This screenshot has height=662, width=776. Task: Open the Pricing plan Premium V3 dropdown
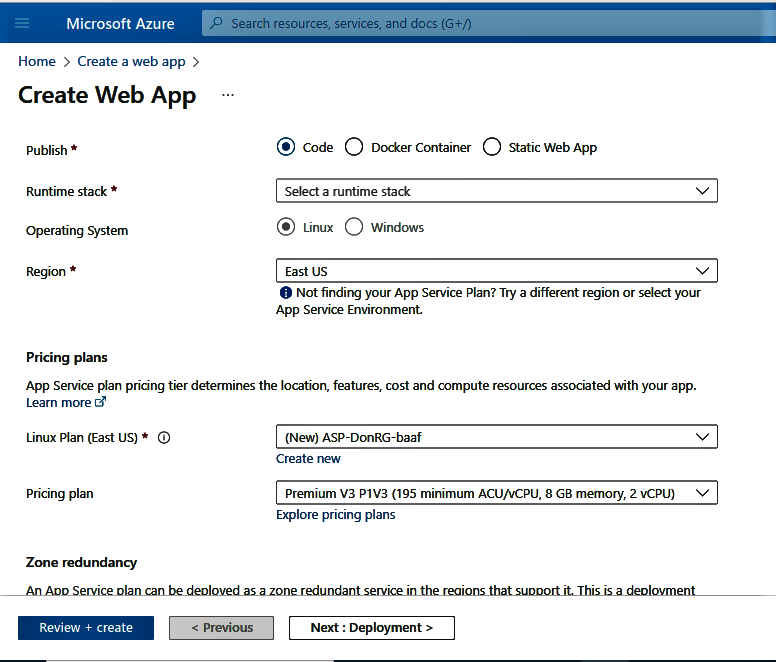click(x=496, y=493)
